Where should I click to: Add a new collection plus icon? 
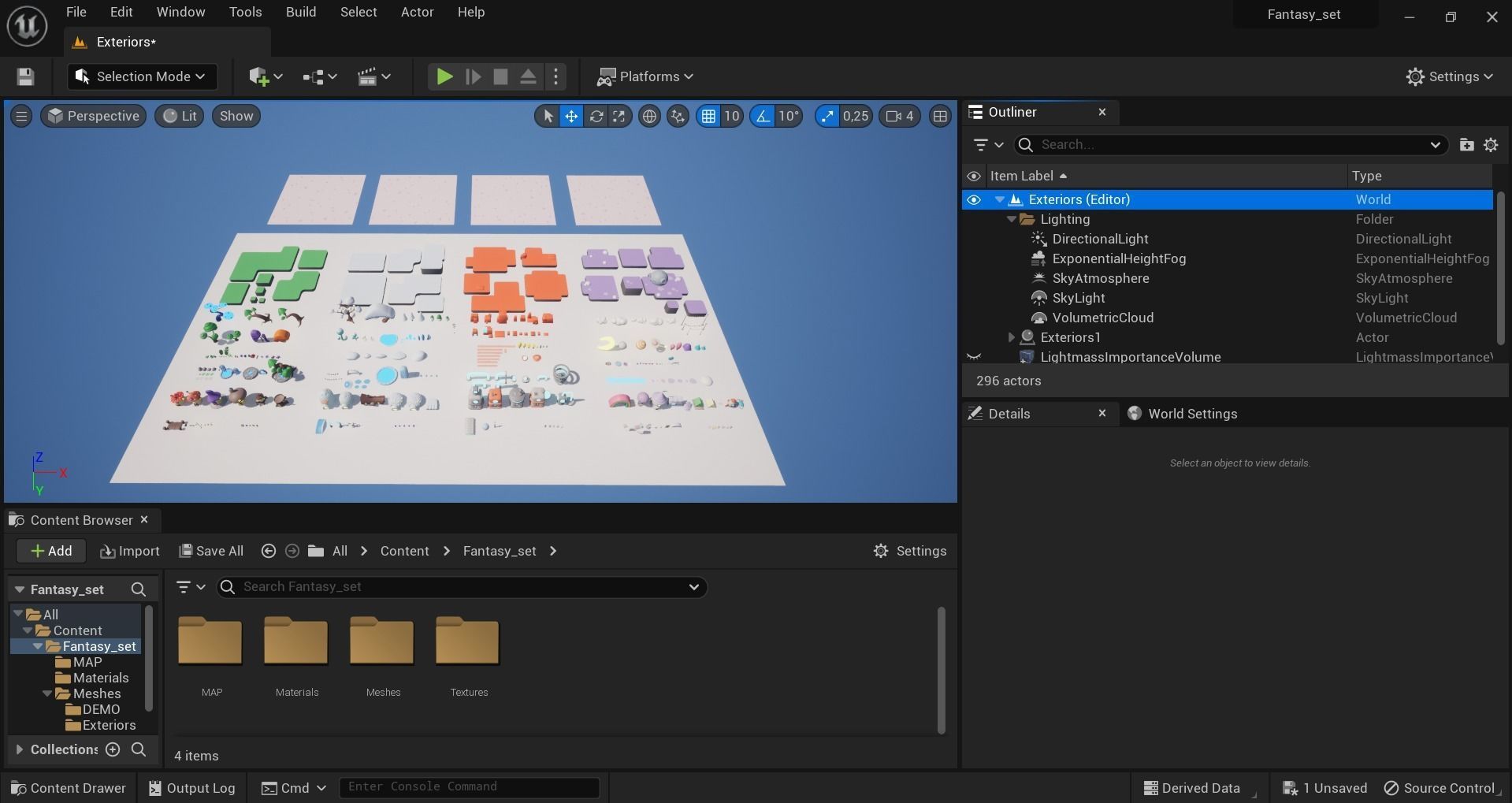click(113, 749)
